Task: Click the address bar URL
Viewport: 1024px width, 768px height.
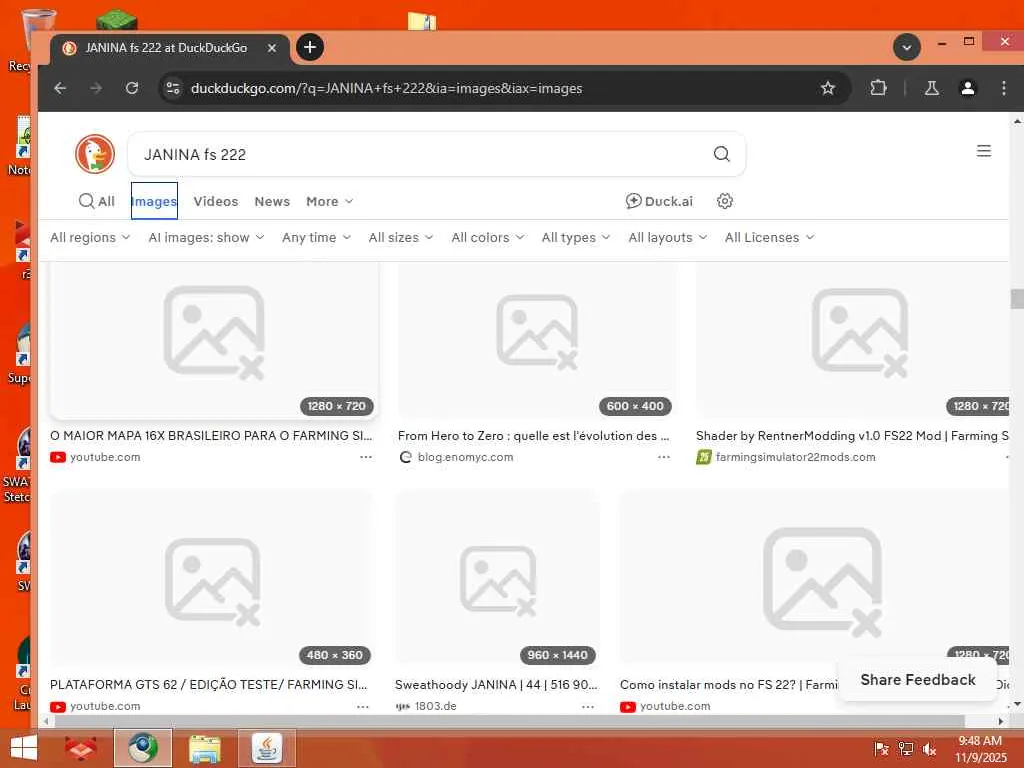Action: click(387, 88)
